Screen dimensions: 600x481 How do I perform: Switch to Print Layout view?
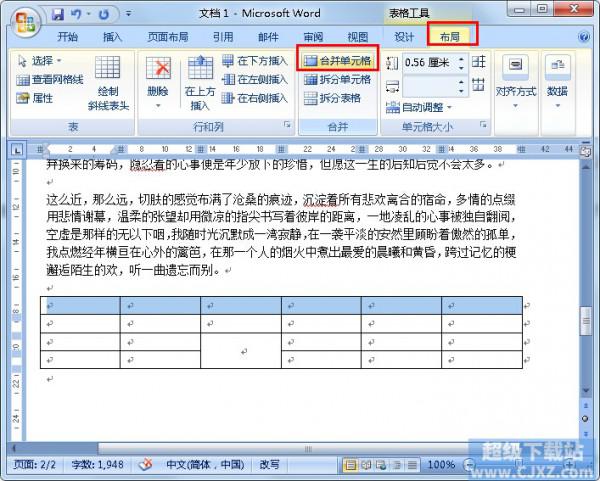pyautogui.click(x=350, y=465)
